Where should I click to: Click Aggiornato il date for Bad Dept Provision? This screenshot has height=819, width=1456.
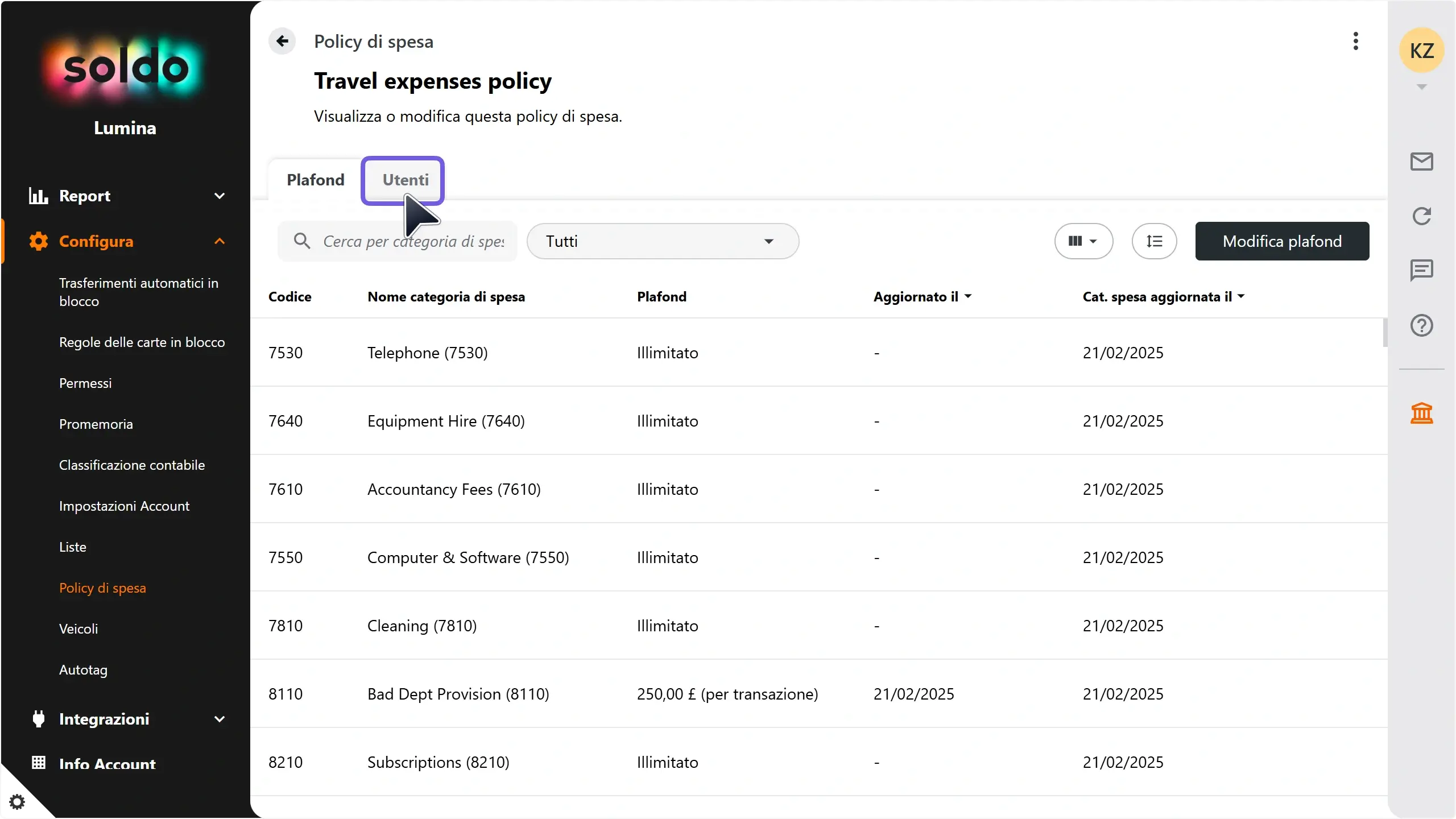[x=913, y=694]
